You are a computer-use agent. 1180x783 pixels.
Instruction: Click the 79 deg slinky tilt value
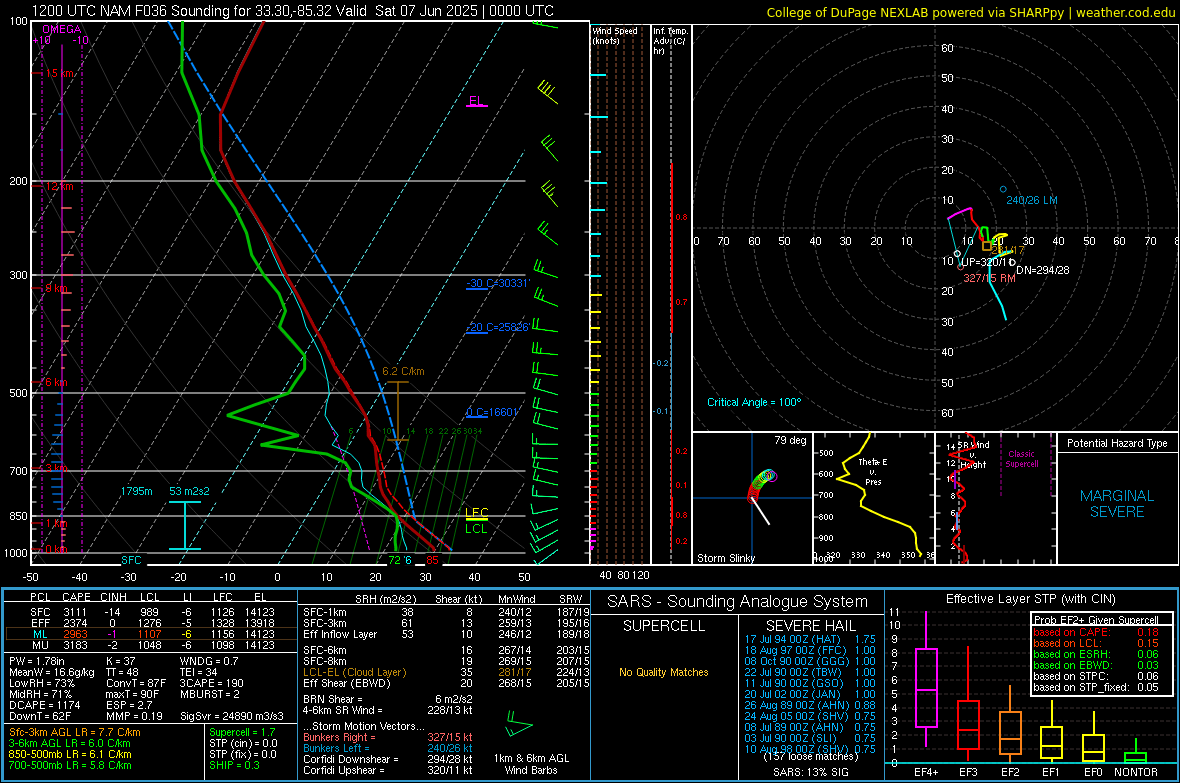[790, 440]
